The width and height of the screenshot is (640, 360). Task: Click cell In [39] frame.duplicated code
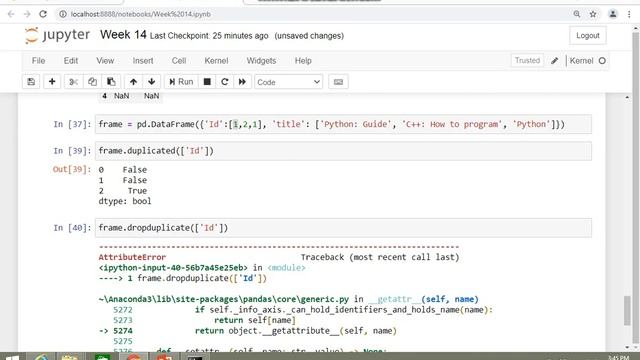coord(343,151)
